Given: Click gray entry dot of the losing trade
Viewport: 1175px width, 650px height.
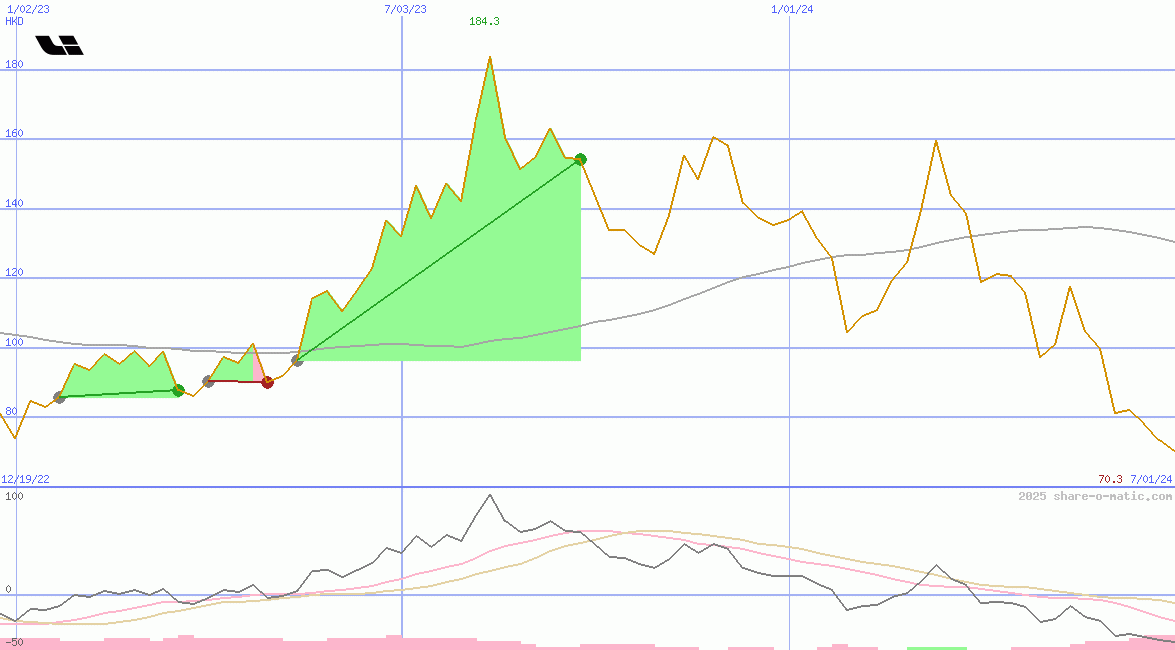Looking at the screenshot, I should click(x=208, y=381).
